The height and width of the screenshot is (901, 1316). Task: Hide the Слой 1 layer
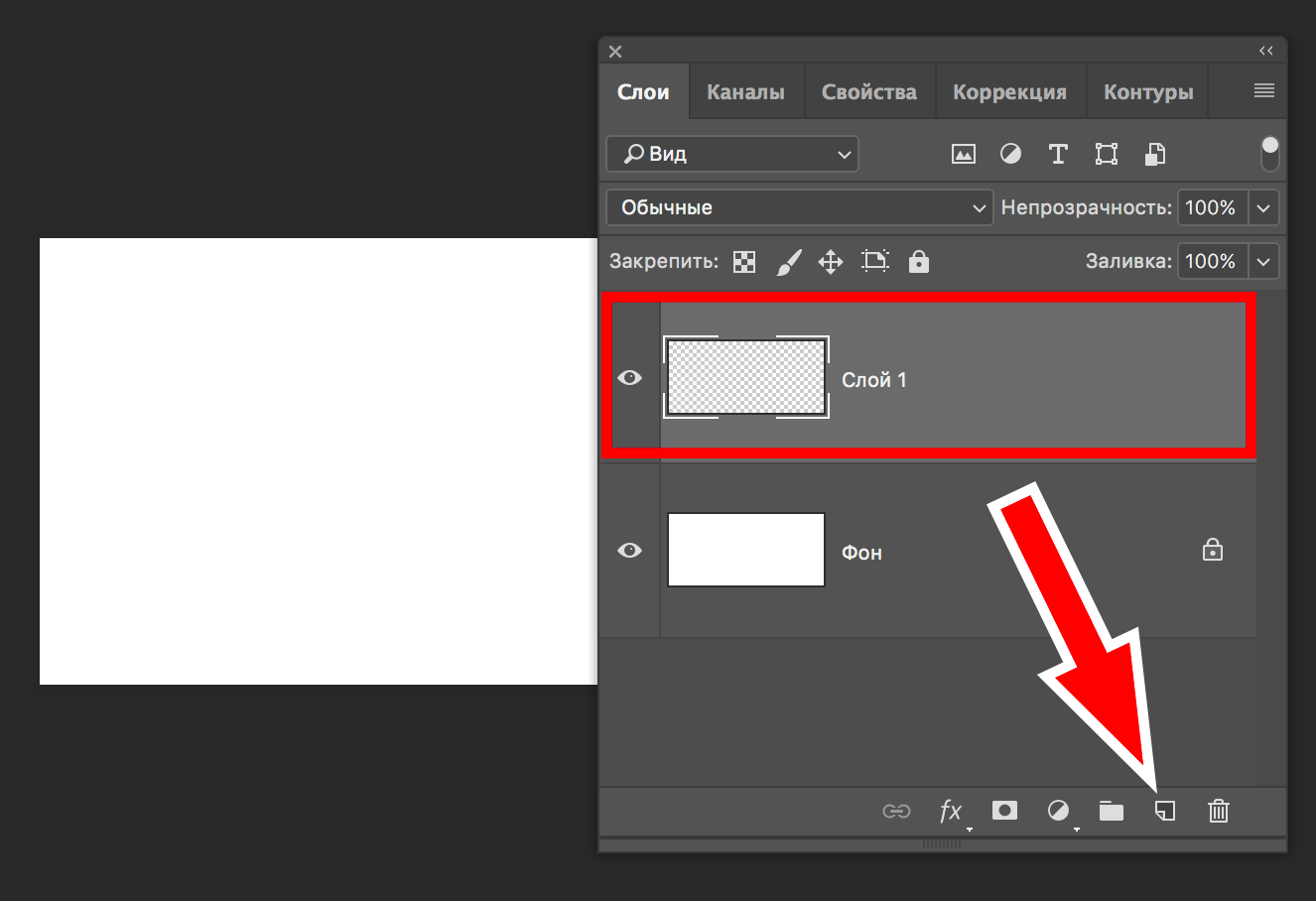coord(629,378)
